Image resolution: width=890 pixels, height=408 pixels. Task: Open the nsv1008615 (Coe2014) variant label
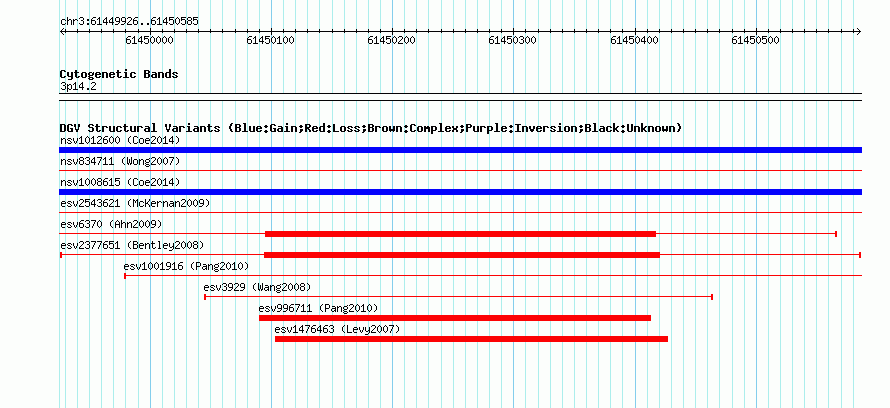[x=120, y=182]
